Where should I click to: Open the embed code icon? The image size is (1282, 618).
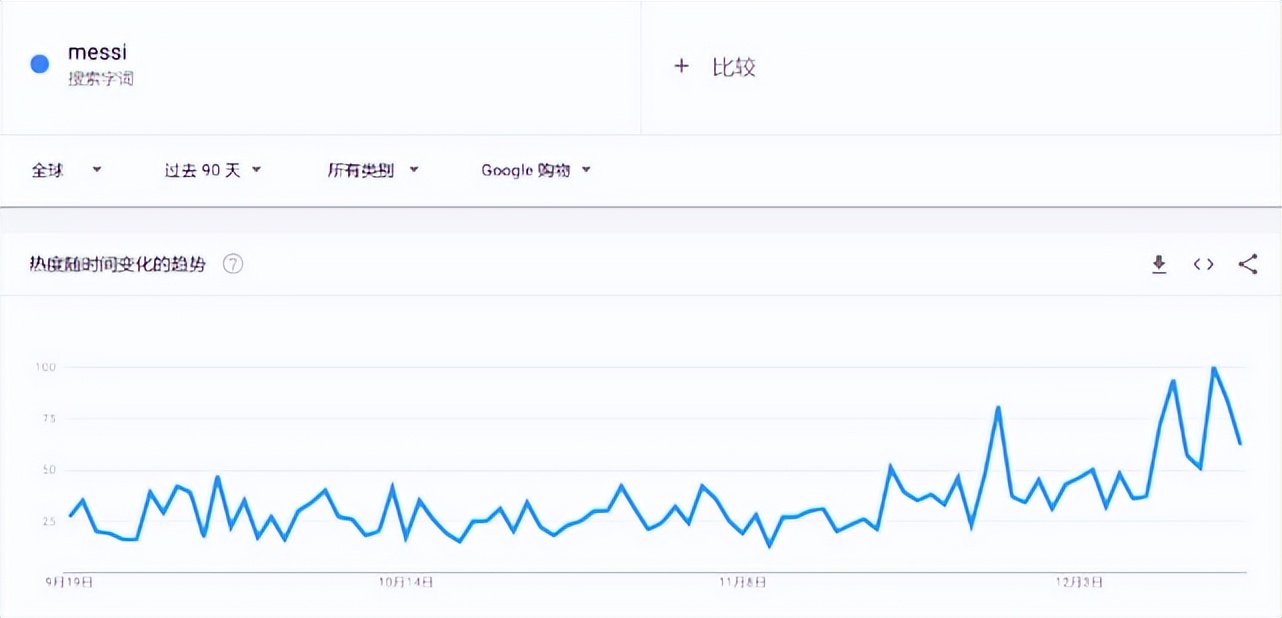pos(1203,264)
